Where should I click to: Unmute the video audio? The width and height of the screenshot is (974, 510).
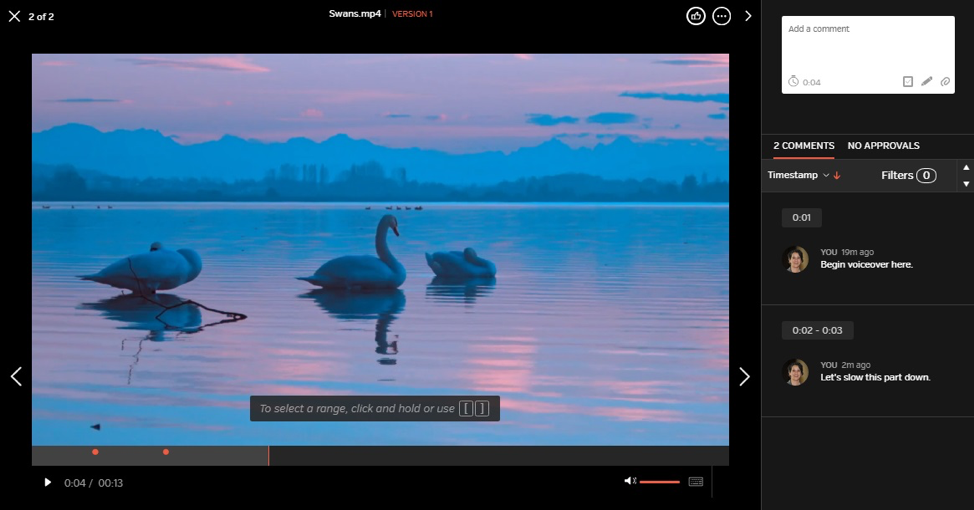(x=630, y=481)
